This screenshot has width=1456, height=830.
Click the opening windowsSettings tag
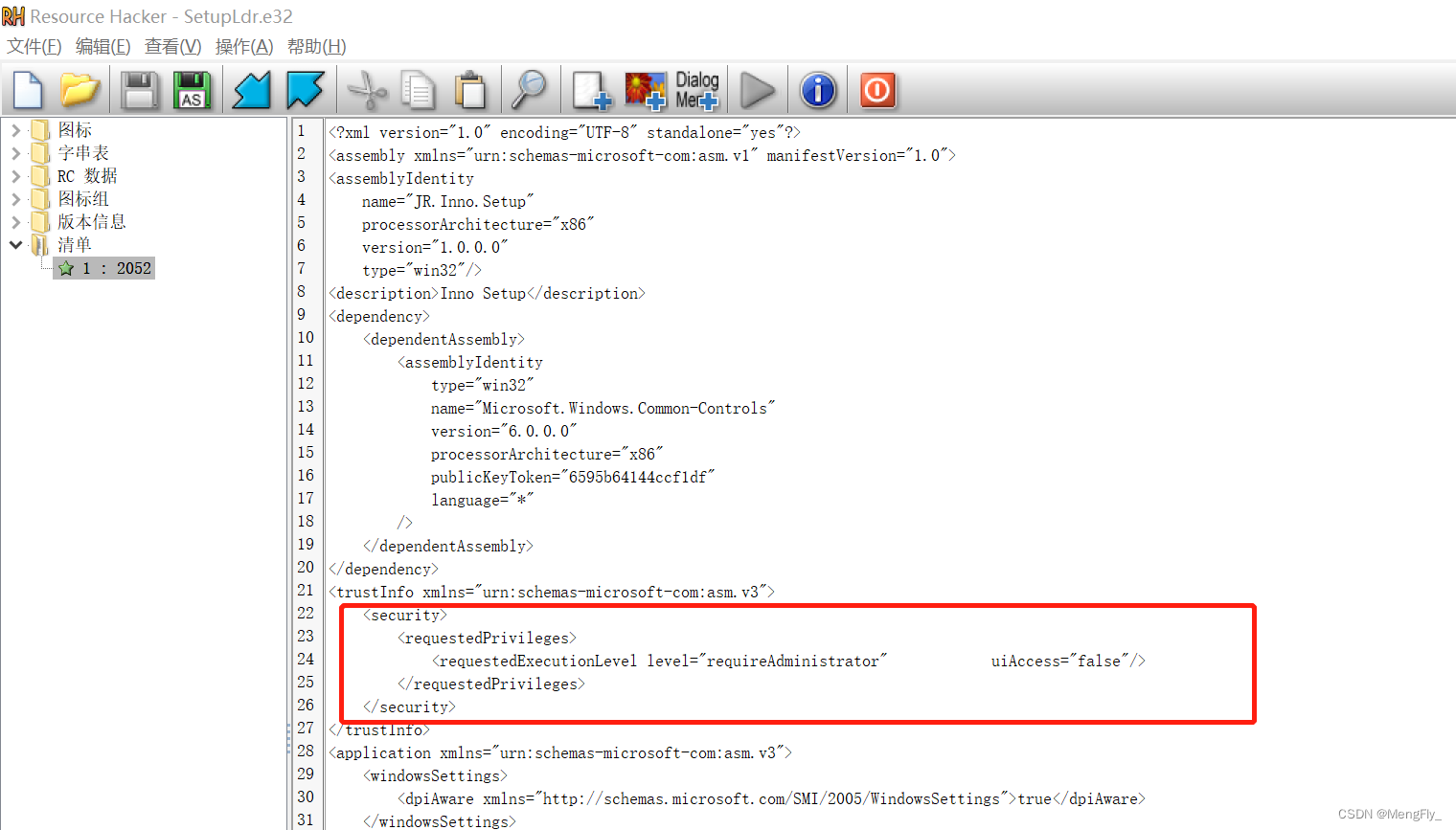point(435,775)
